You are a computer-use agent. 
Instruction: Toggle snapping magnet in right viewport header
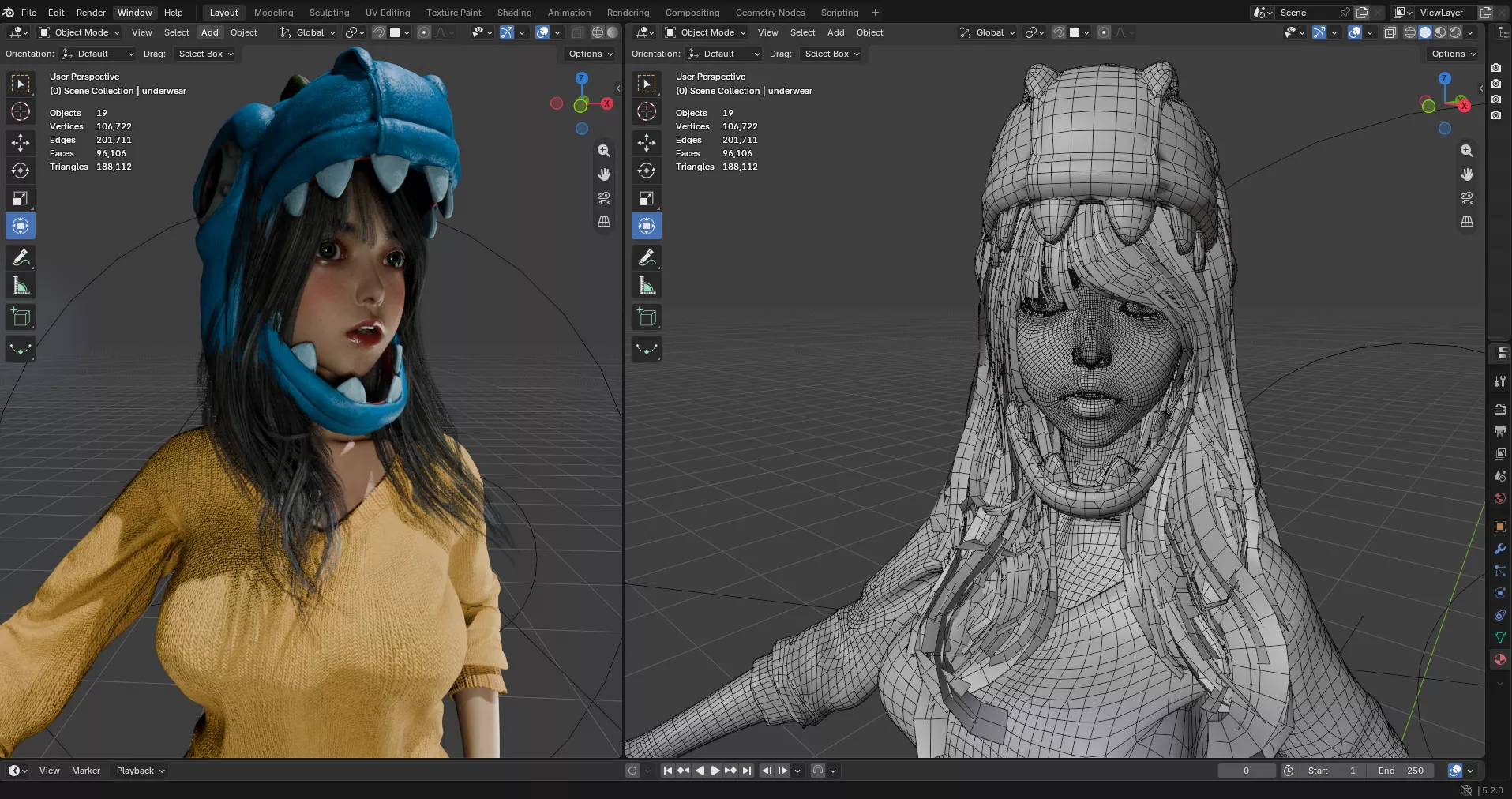1059,32
